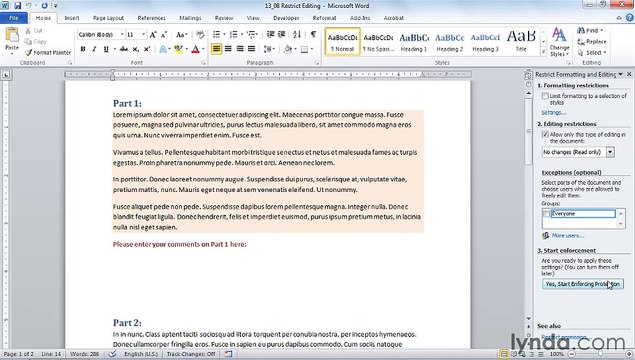
Task: Center the text alignment
Action: 228,49
